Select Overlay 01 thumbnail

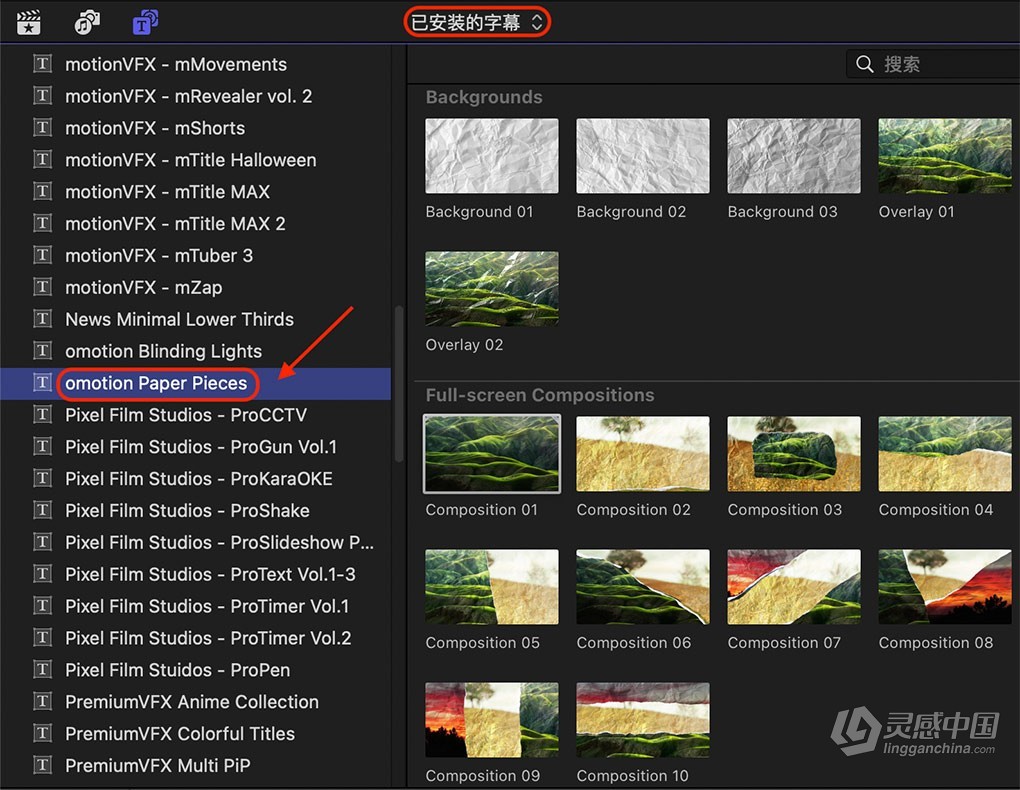pos(945,156)
